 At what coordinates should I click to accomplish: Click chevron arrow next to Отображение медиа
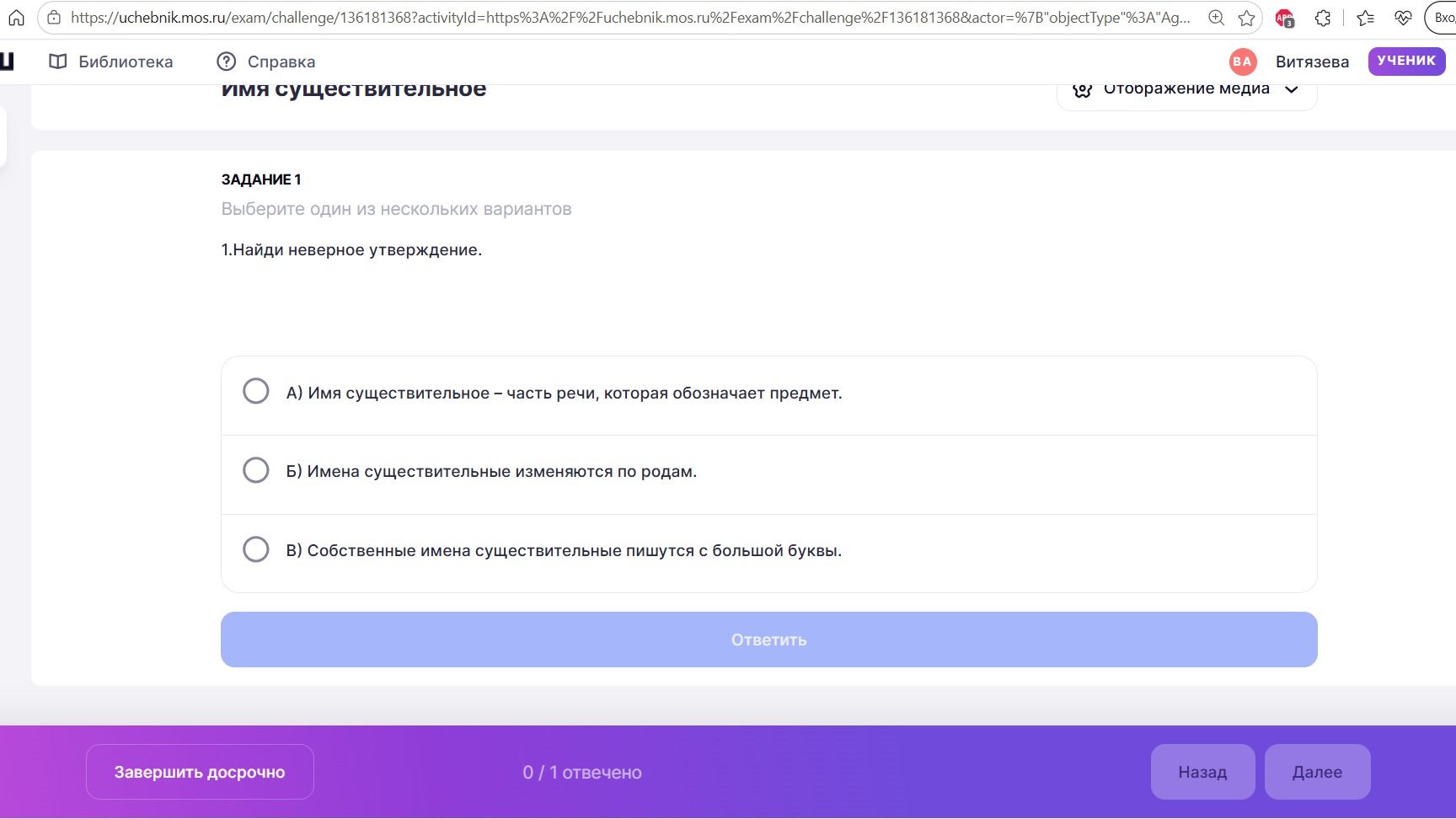click(x=1291, y=89)
